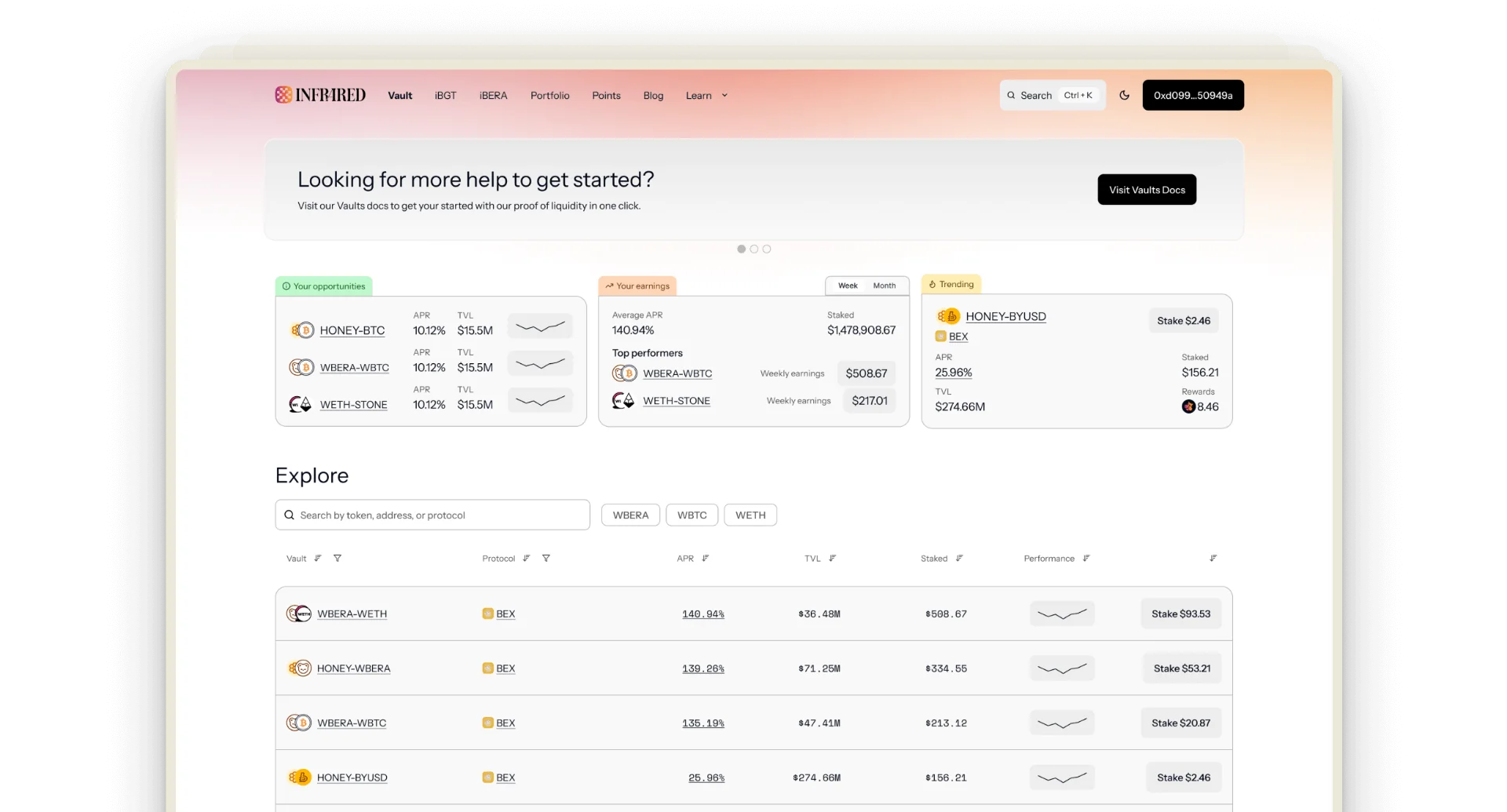
Task: Switch earnings to Month view
Action: (885, 286)
